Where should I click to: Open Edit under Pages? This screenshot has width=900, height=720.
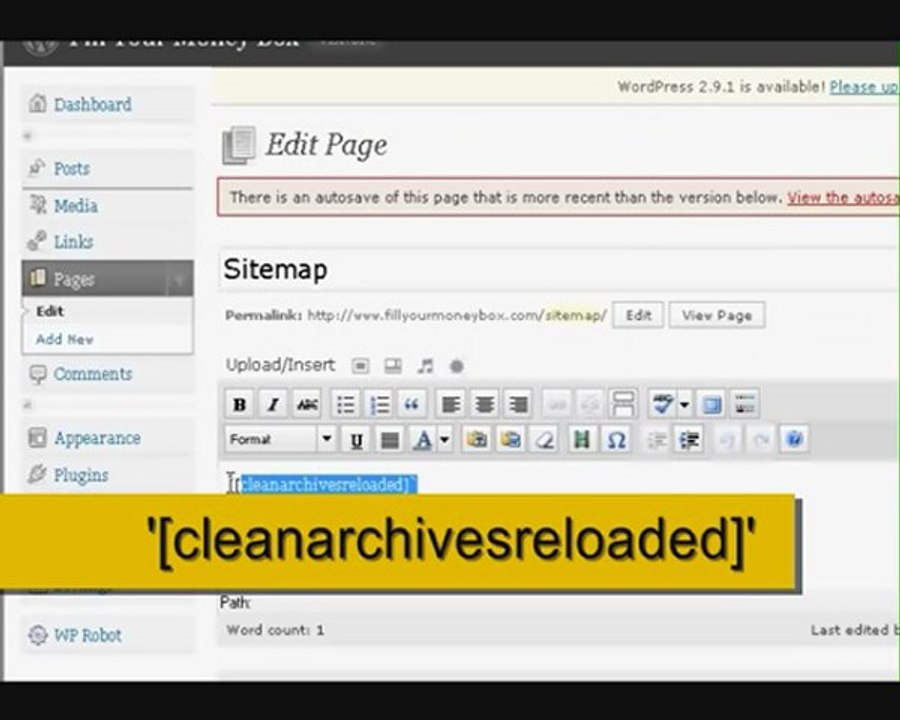click(x=50, y=311)
